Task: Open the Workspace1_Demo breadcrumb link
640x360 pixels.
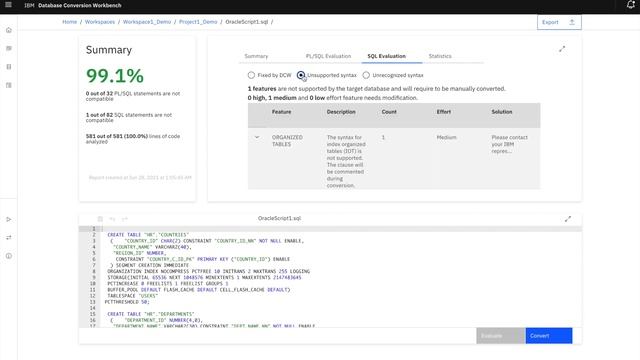Action: tap(147, 22)
